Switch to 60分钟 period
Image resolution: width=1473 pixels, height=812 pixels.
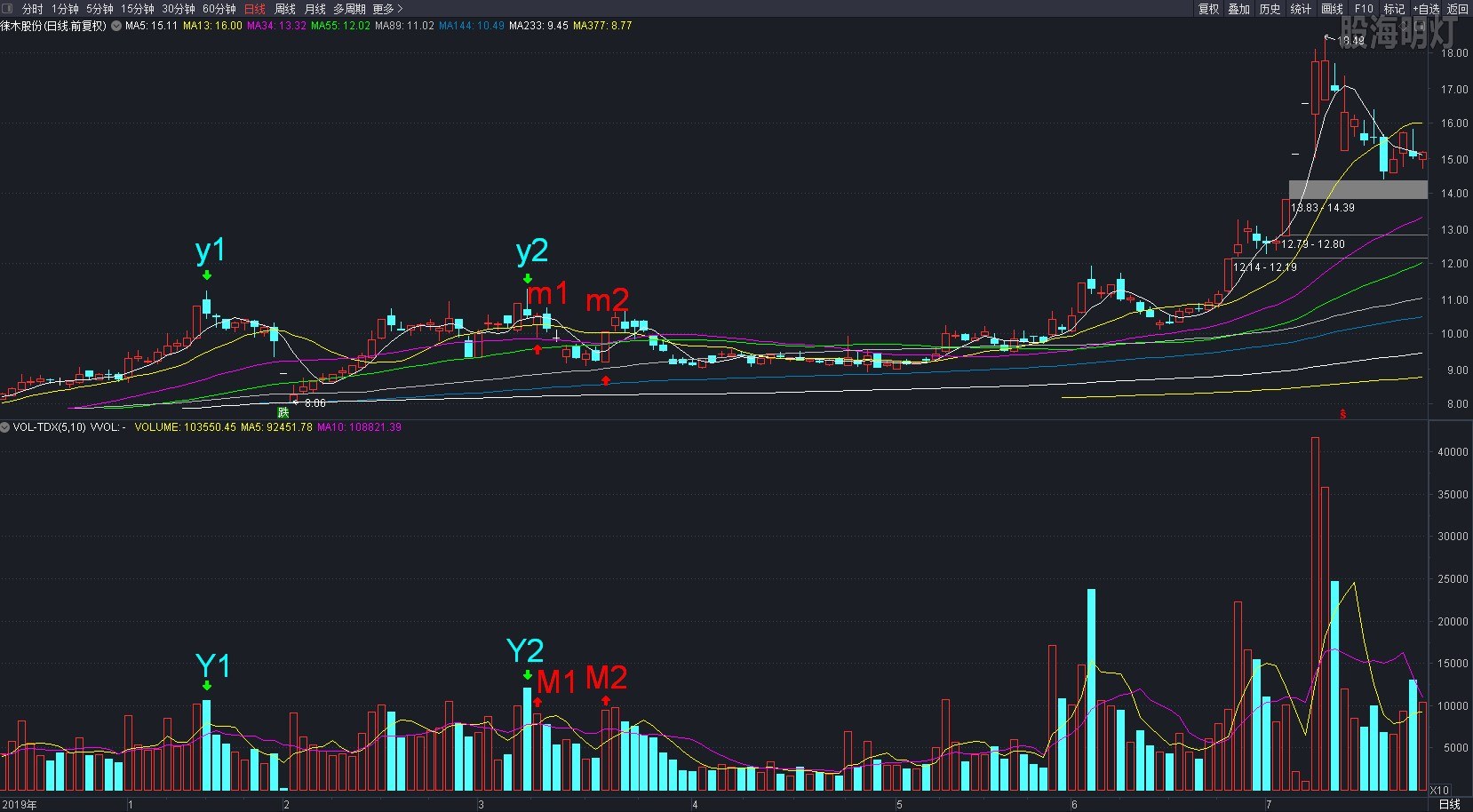[219, 9]
